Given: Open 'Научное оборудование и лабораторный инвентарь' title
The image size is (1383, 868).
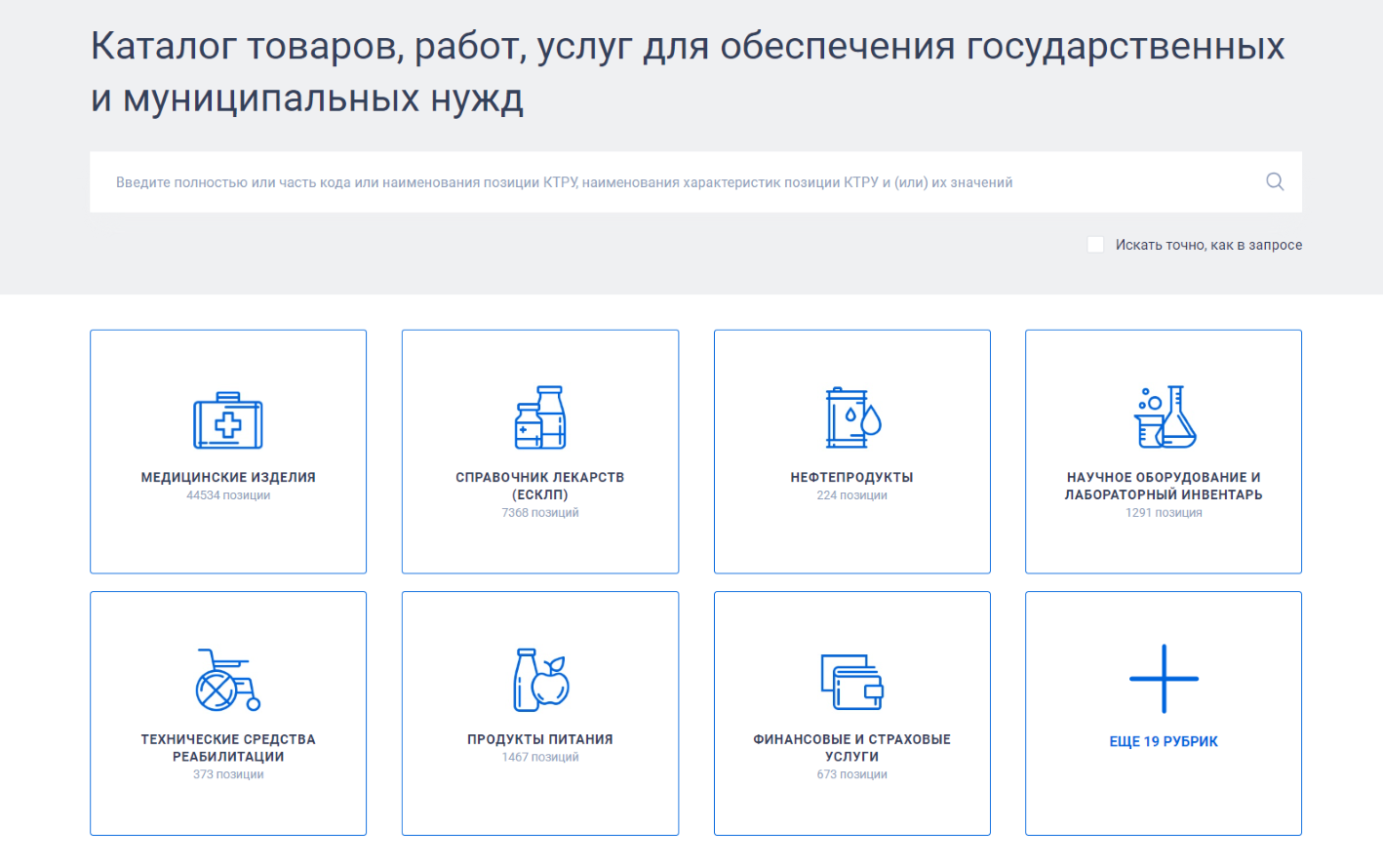Looking at the screenshot, I should point(1164,486).
